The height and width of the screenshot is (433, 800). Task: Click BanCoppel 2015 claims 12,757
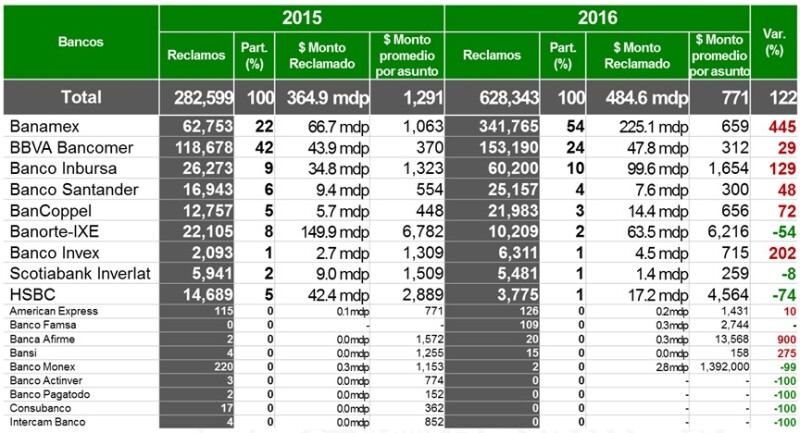[x=208, y=211]
